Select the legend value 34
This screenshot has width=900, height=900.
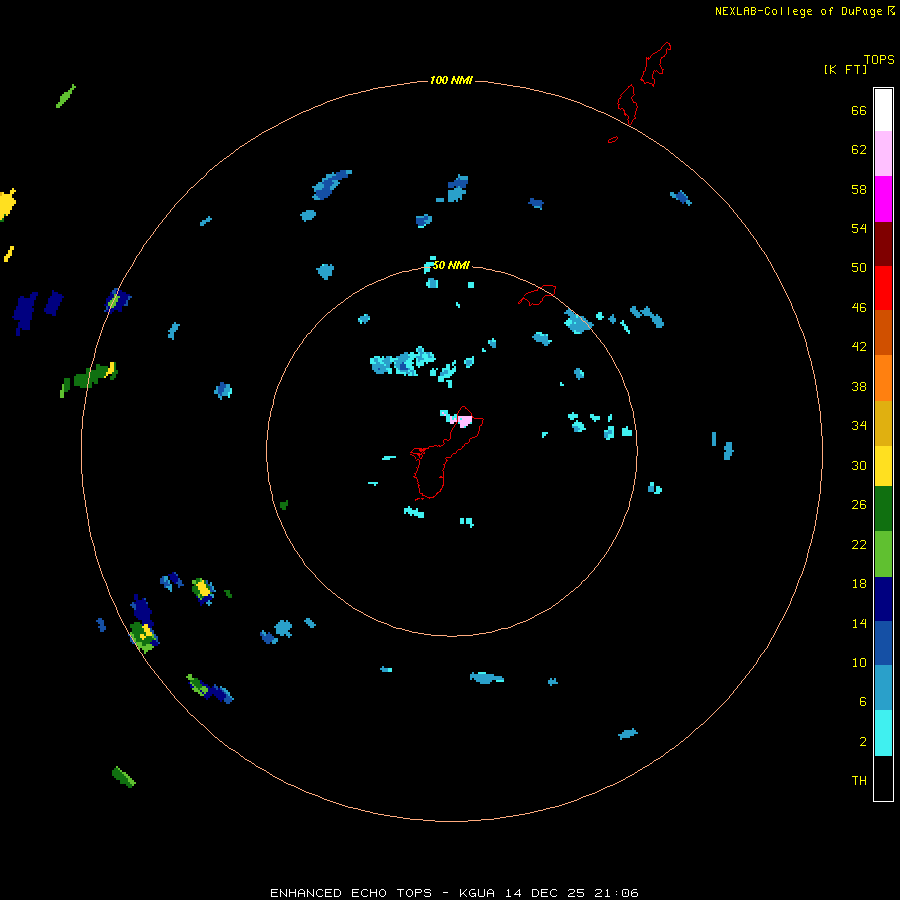[859, 426]
